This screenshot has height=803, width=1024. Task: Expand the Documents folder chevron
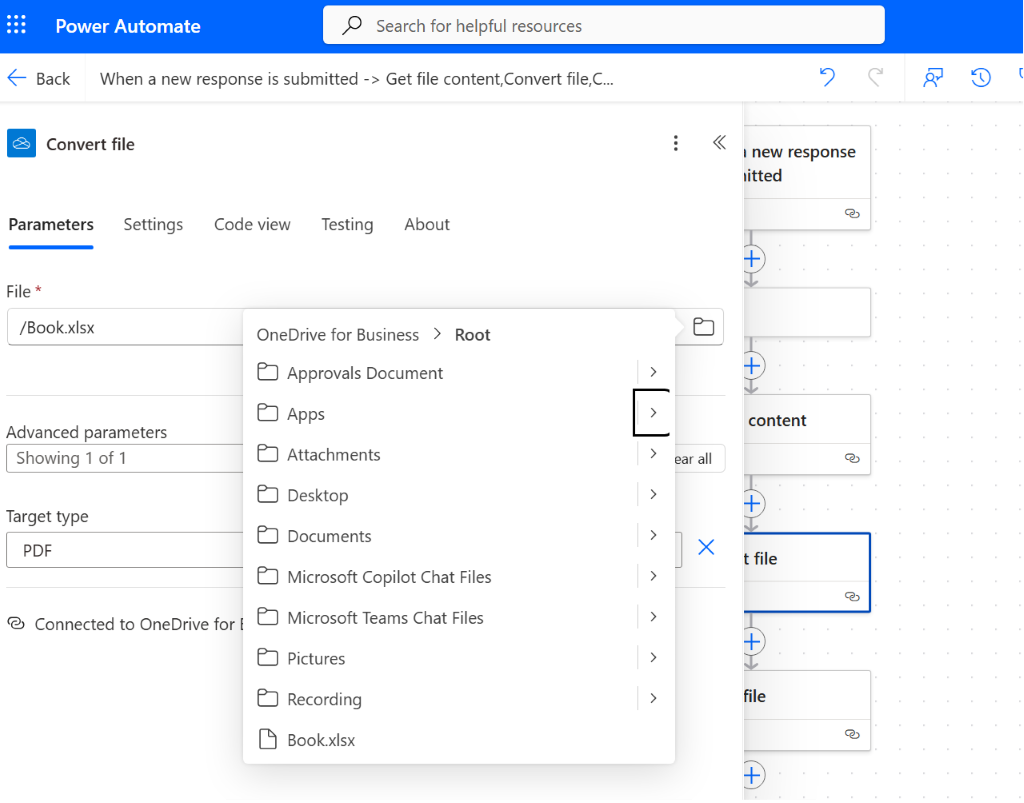coord(653,535)
